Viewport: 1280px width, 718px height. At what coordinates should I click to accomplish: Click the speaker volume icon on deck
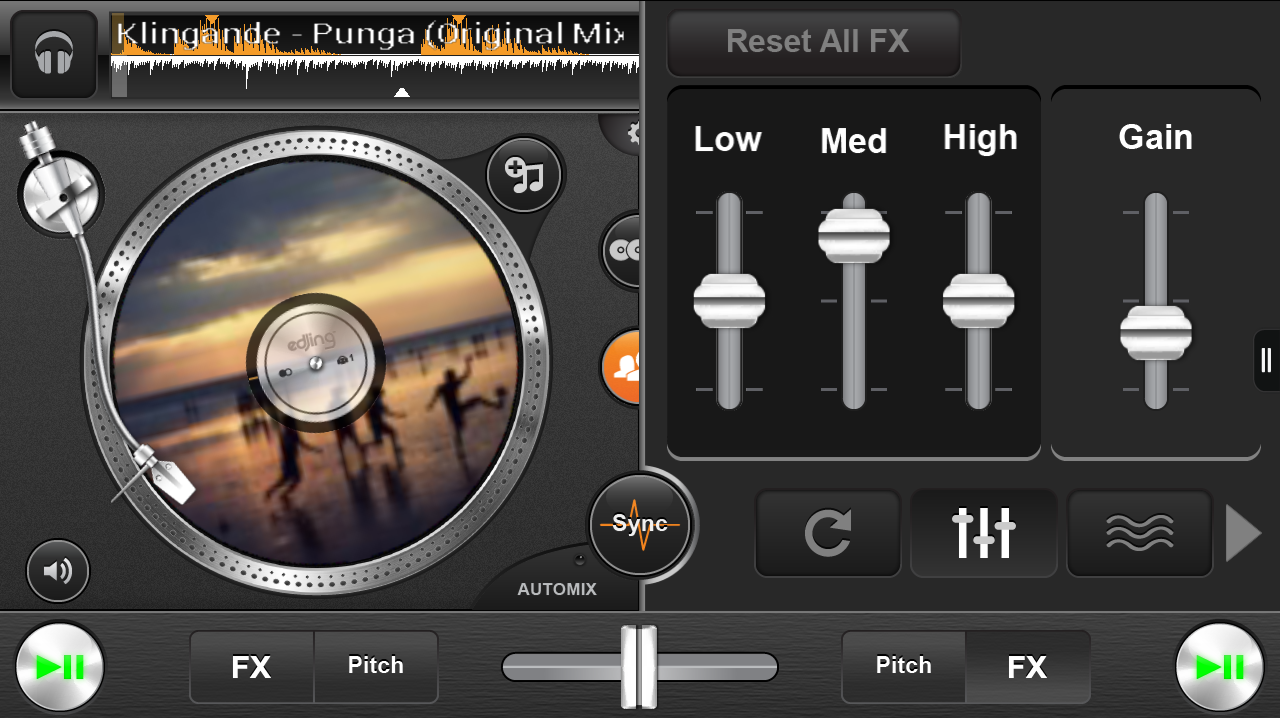pyautogui.click(x=58, y=571)
